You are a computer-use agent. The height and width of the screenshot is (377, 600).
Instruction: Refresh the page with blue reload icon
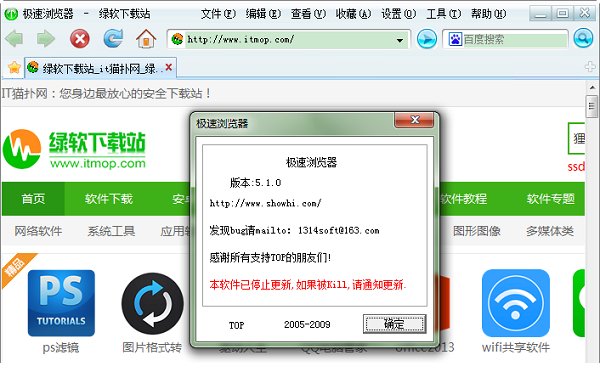click(113, 39)
